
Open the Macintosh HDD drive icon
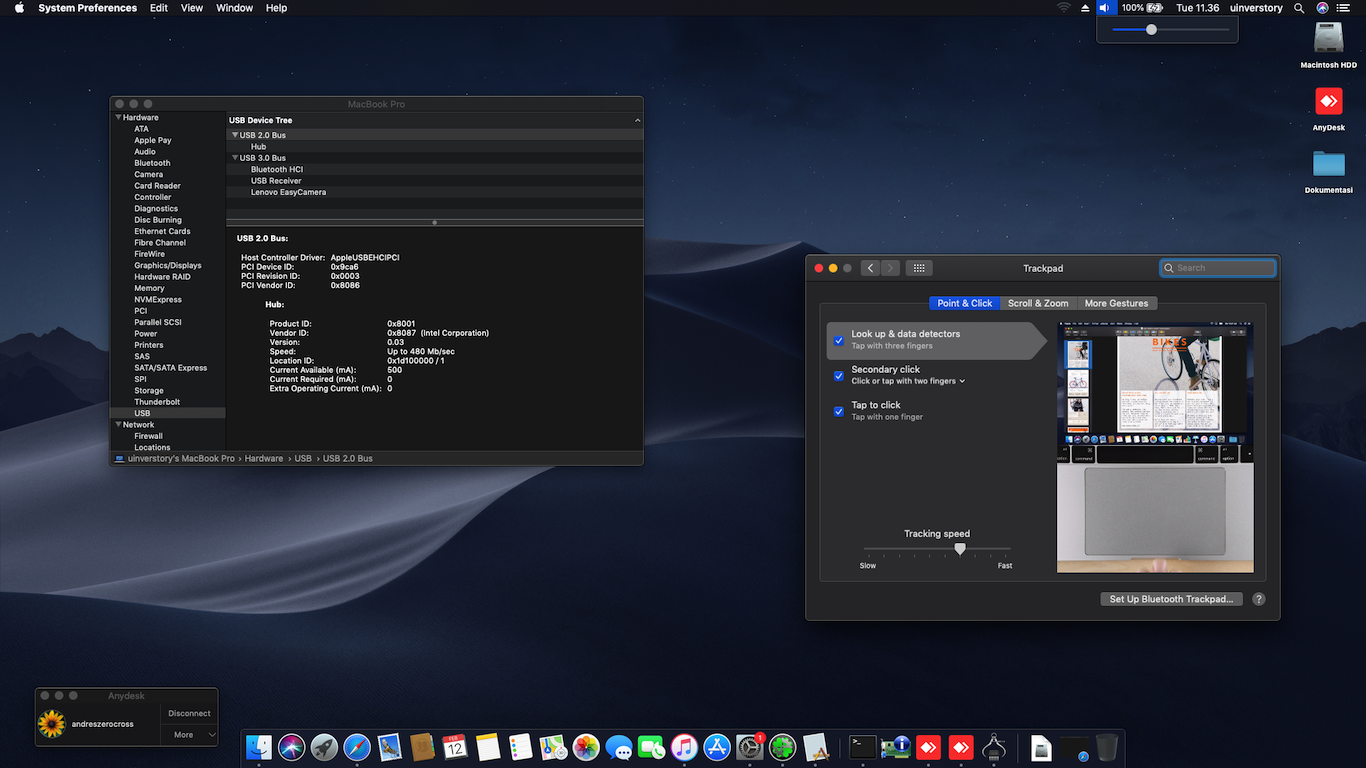[x=1329, y=38]
